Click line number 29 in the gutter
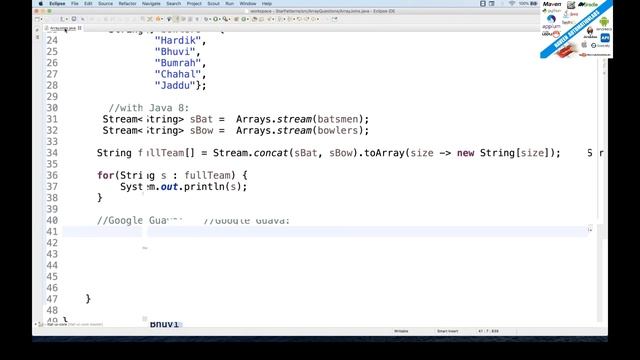 [x=52, y=97]
